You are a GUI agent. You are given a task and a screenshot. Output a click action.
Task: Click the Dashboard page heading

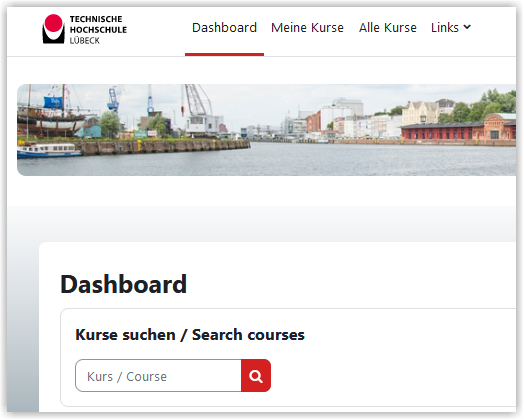[x=123, y=284]
